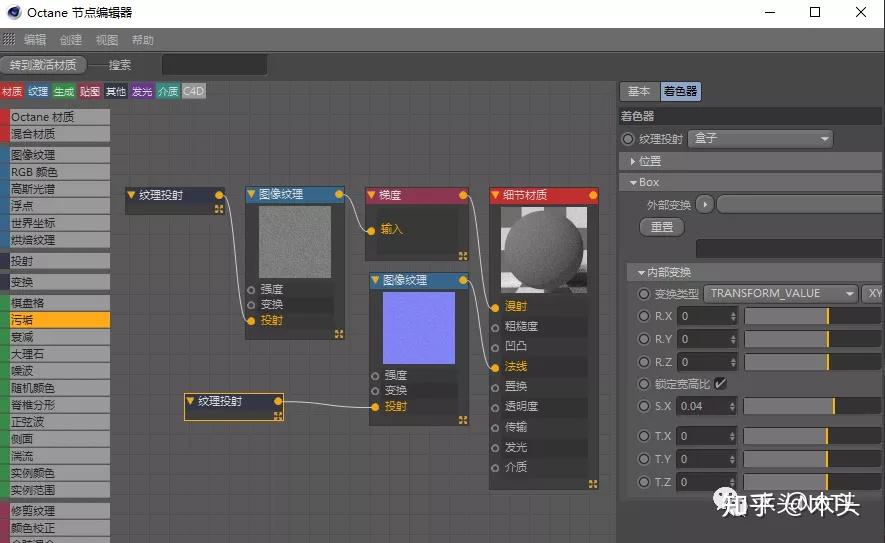Toggle S.X keyframe circle

pos(644,406)
